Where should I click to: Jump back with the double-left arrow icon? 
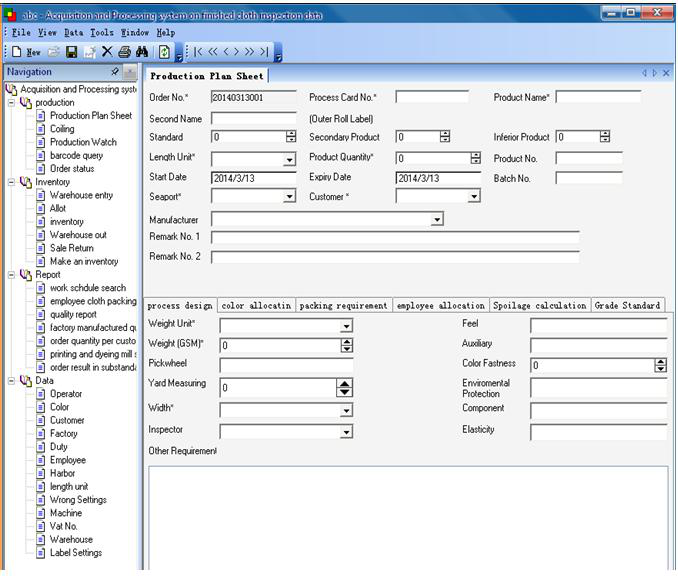click(213, 51)
